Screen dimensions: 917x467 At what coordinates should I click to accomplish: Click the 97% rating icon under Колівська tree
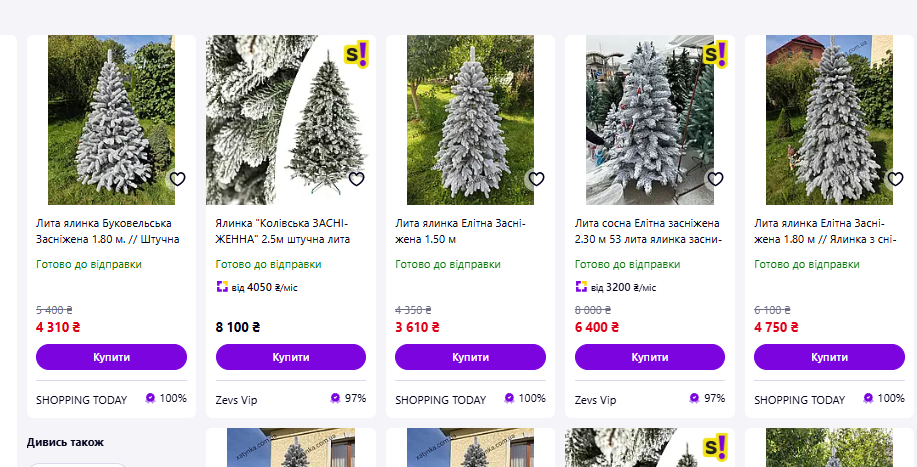point(336,398)
